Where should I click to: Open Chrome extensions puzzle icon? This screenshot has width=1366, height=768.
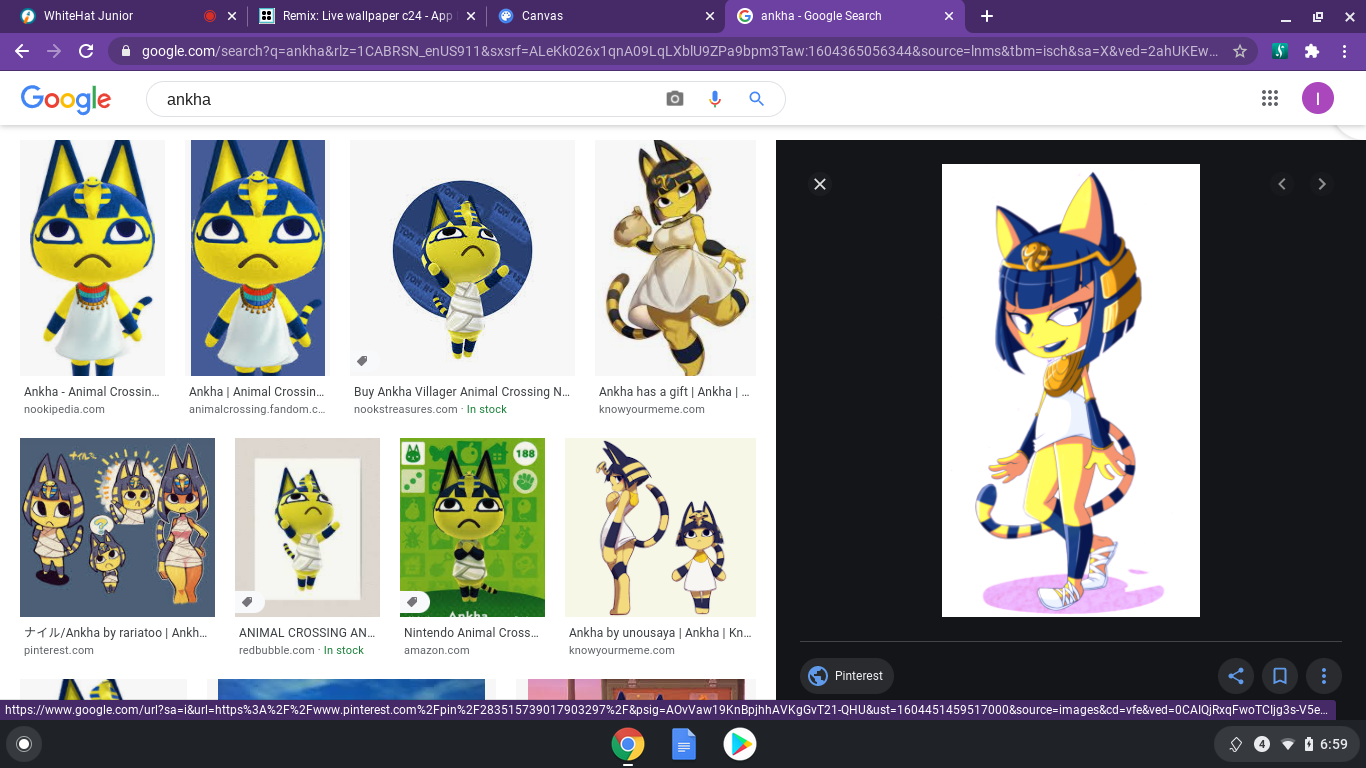pos(1312,51)
